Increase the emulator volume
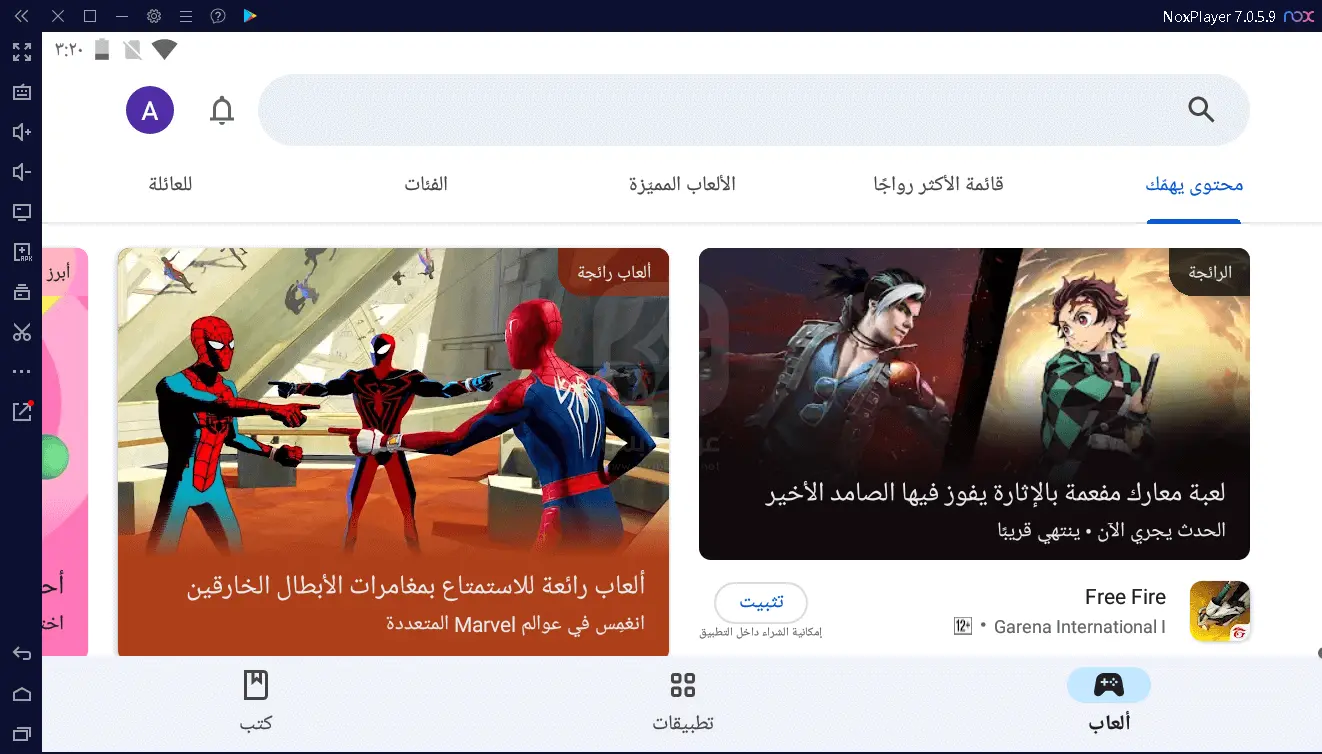 [x=22, y=131]
